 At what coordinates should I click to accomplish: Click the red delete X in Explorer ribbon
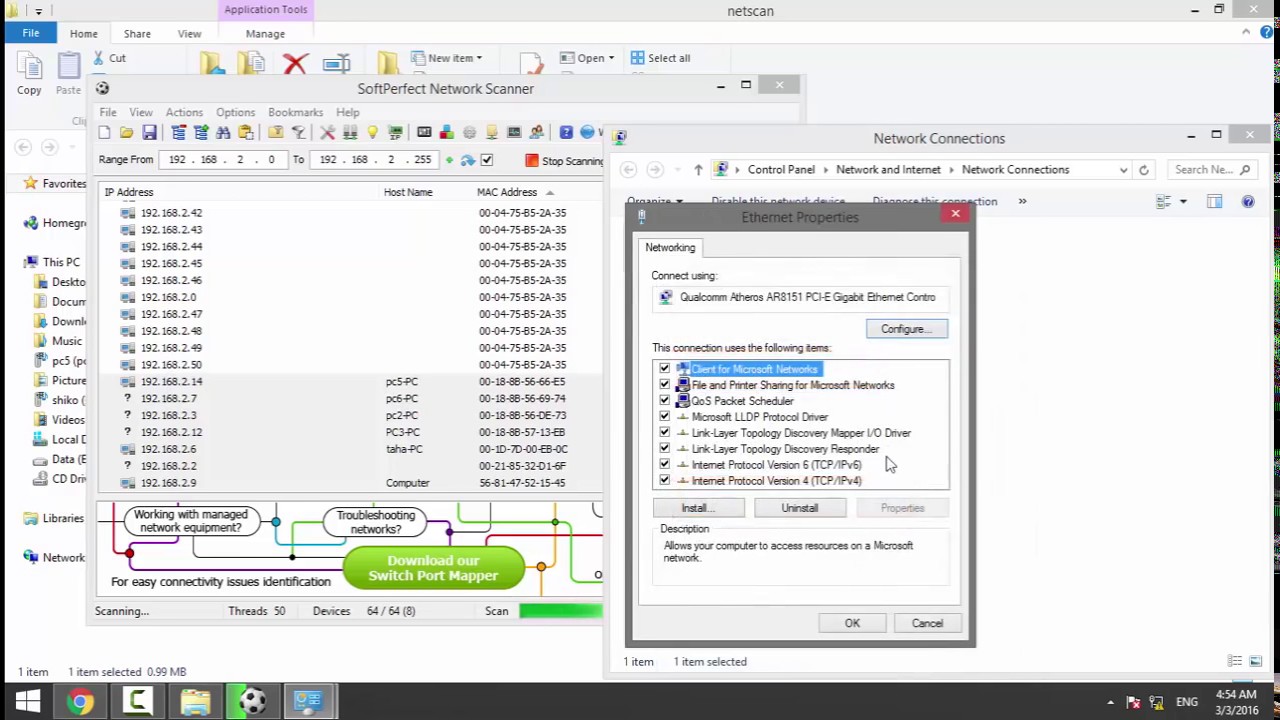295,65
